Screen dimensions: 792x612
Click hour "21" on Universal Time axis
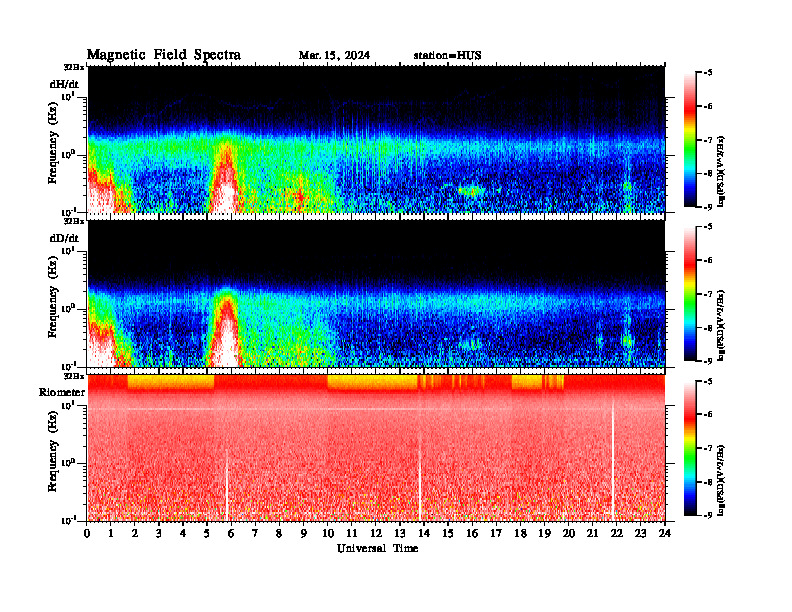592,534
